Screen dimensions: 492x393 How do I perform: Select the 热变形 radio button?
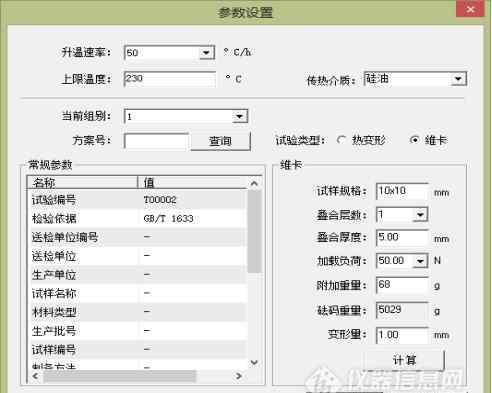tap(341, 140)
